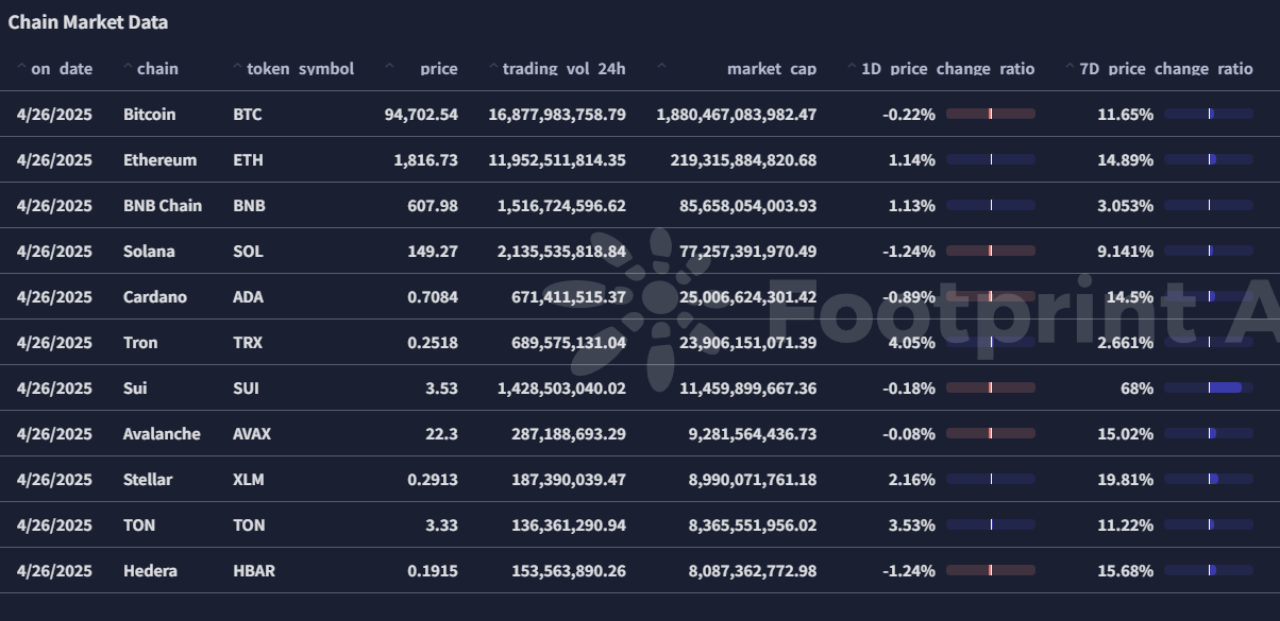Sort by trading_vol_24h using its arrow
Viewport: 1280px width, 621px height.
coord(493,68)
